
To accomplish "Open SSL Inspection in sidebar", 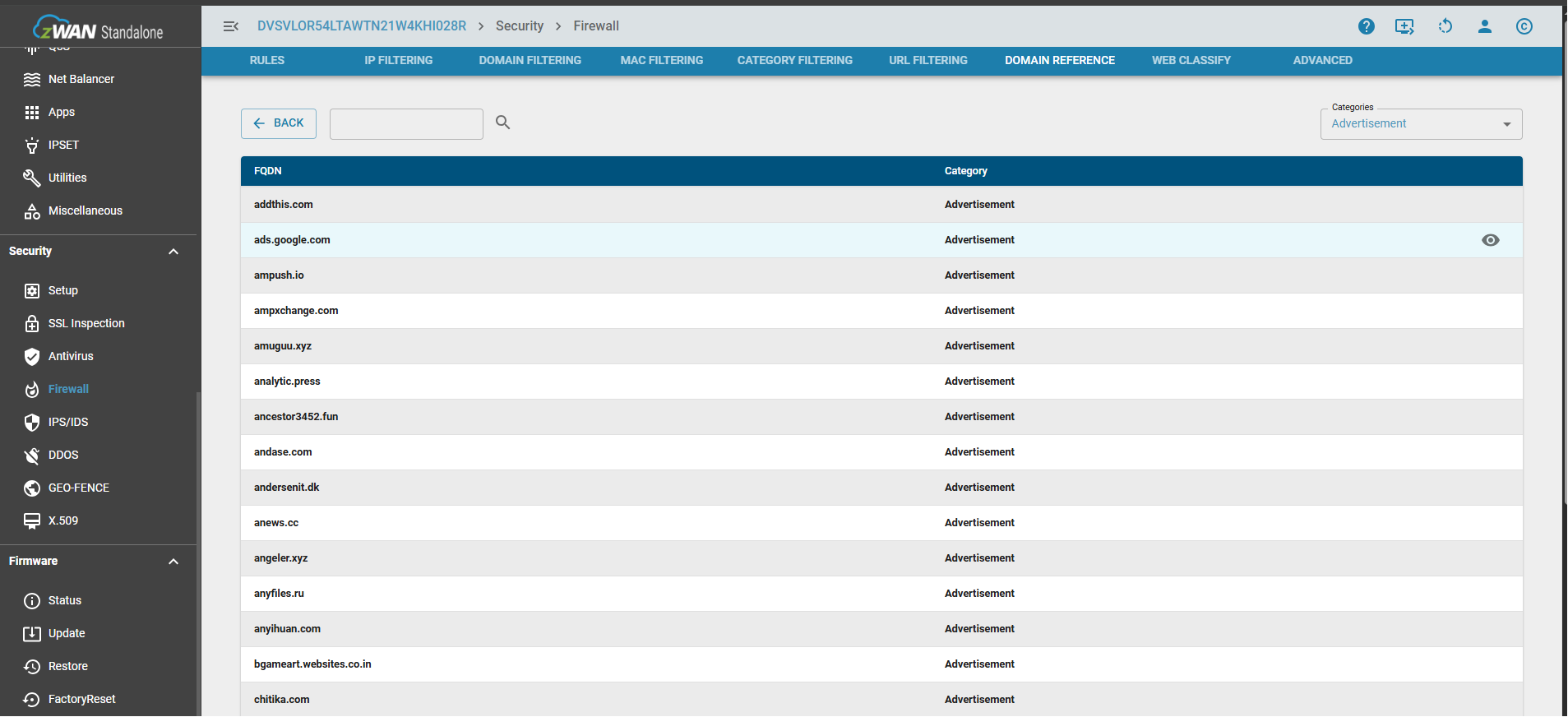I will (86, 323).
